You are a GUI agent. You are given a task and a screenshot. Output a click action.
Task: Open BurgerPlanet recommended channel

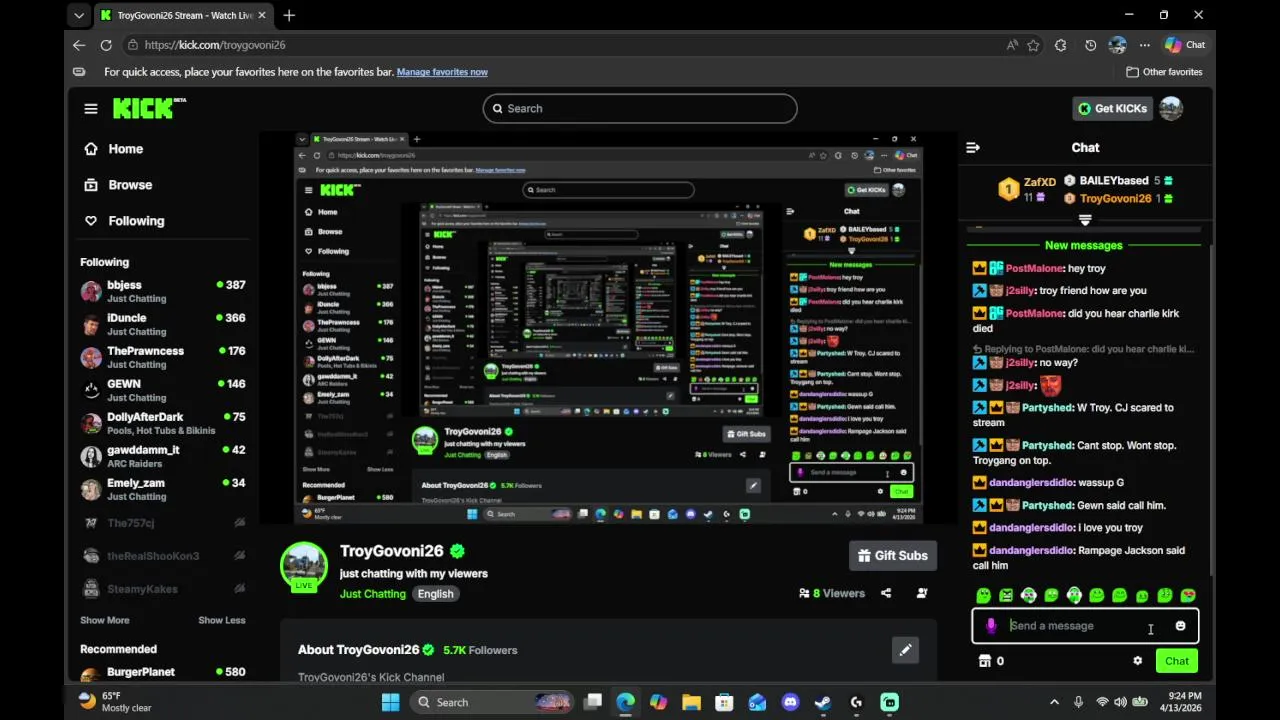[164, 674]
